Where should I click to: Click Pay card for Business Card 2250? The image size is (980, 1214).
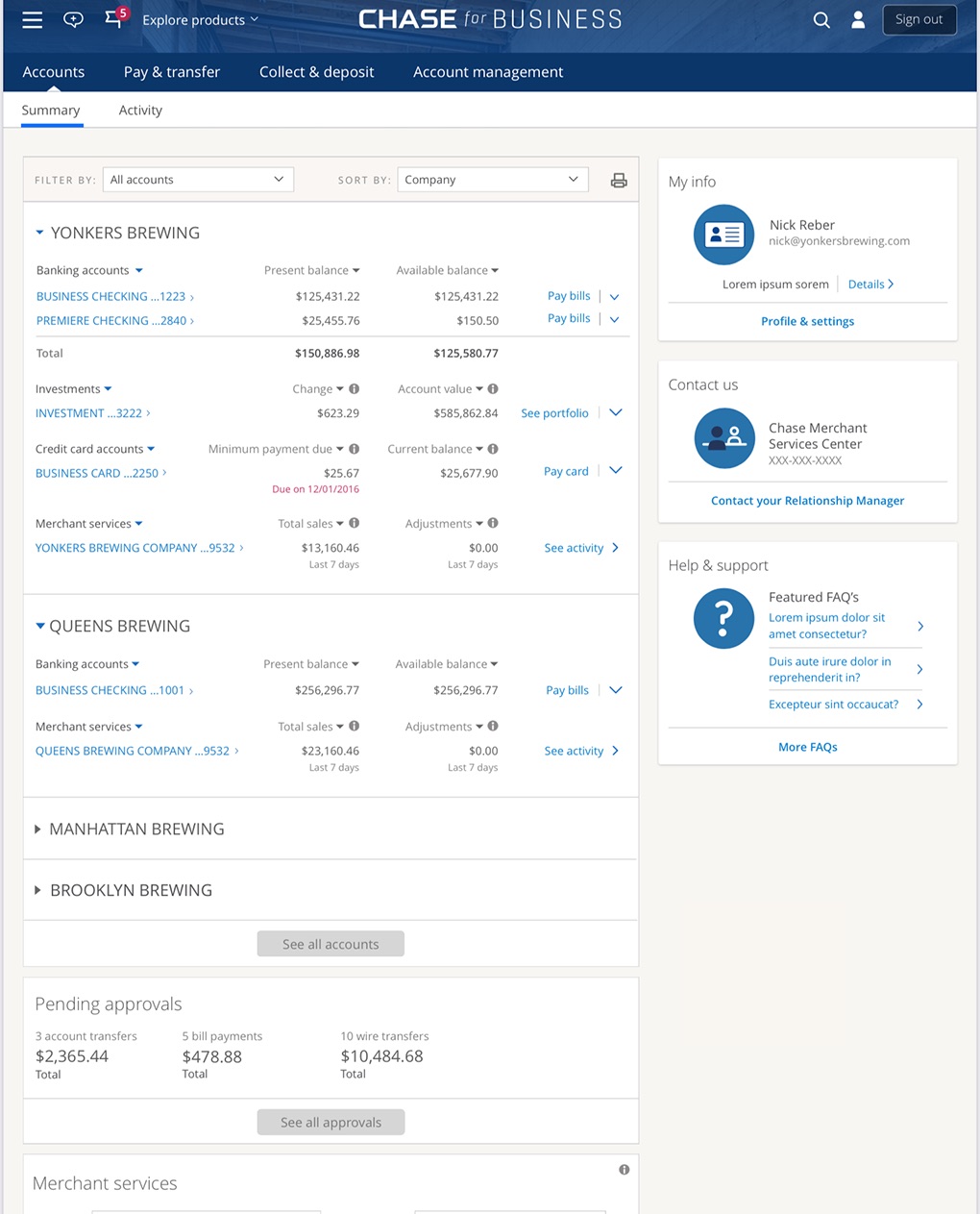pyautogui.click(x=566, y=471)
